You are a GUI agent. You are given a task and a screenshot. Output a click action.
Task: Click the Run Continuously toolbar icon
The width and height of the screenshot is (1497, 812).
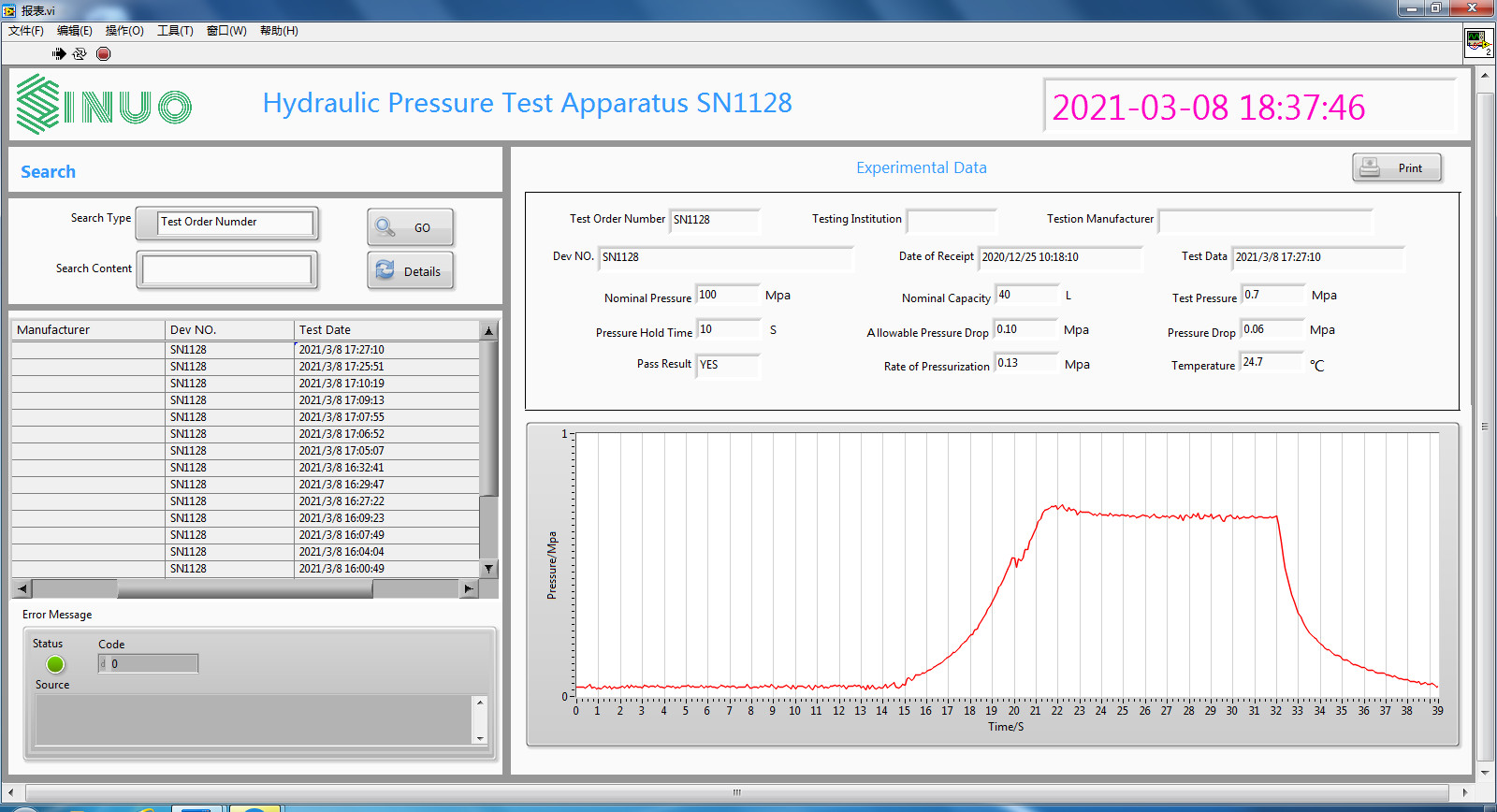[x=80, y=54]
